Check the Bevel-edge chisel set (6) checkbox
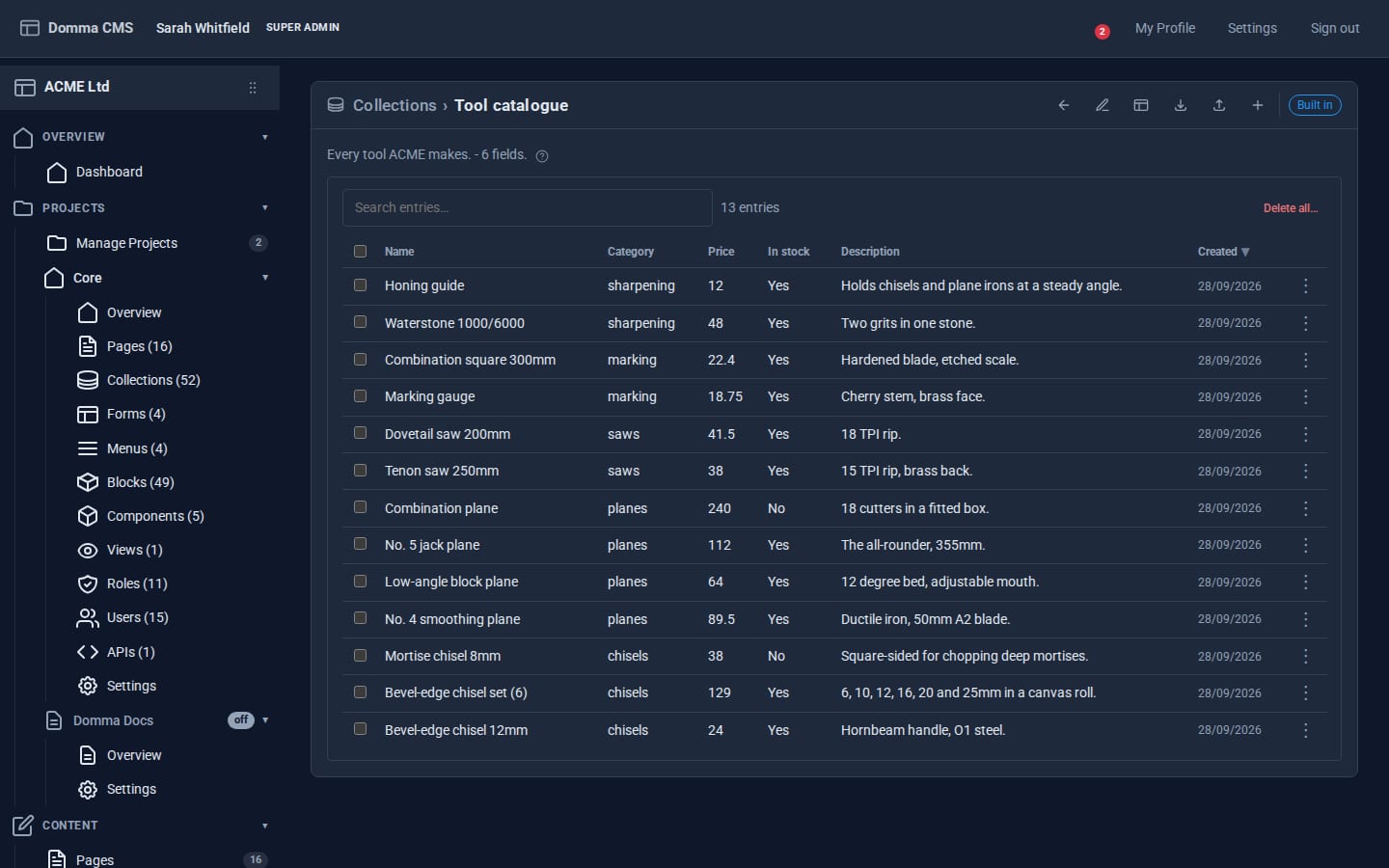The width and height of the screenshot is (1389, 868). (361, 692)
